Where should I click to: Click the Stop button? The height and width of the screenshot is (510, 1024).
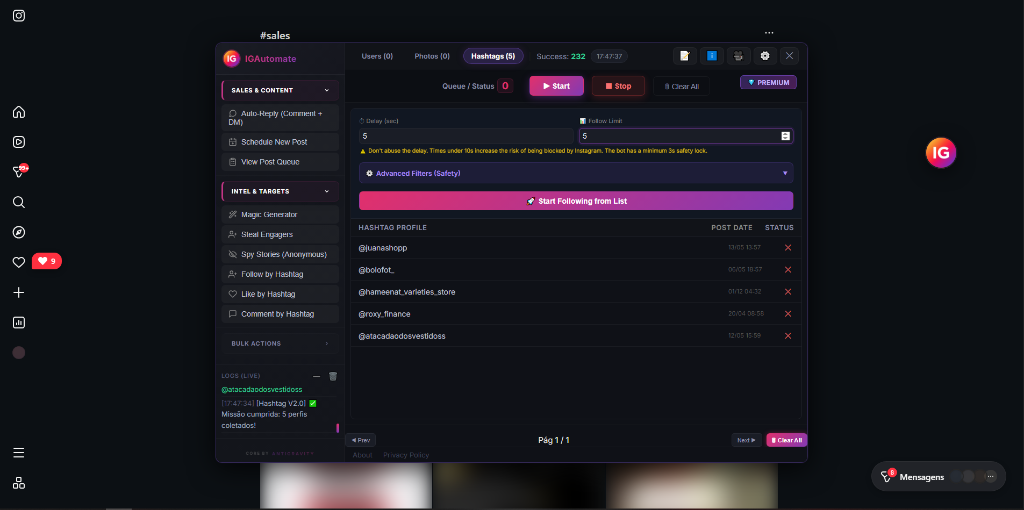618,86
